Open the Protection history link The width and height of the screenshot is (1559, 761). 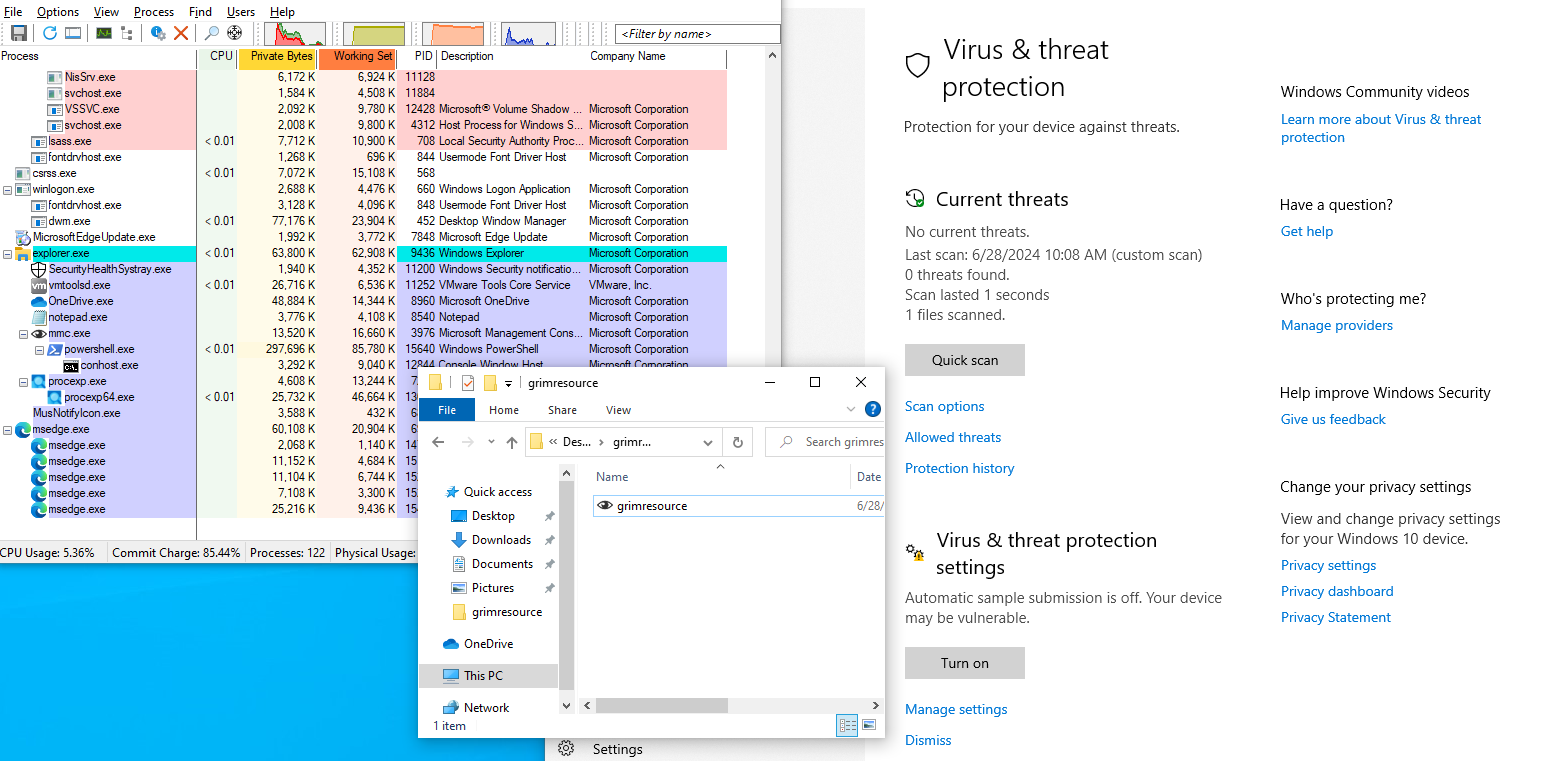tap(959, 468)
